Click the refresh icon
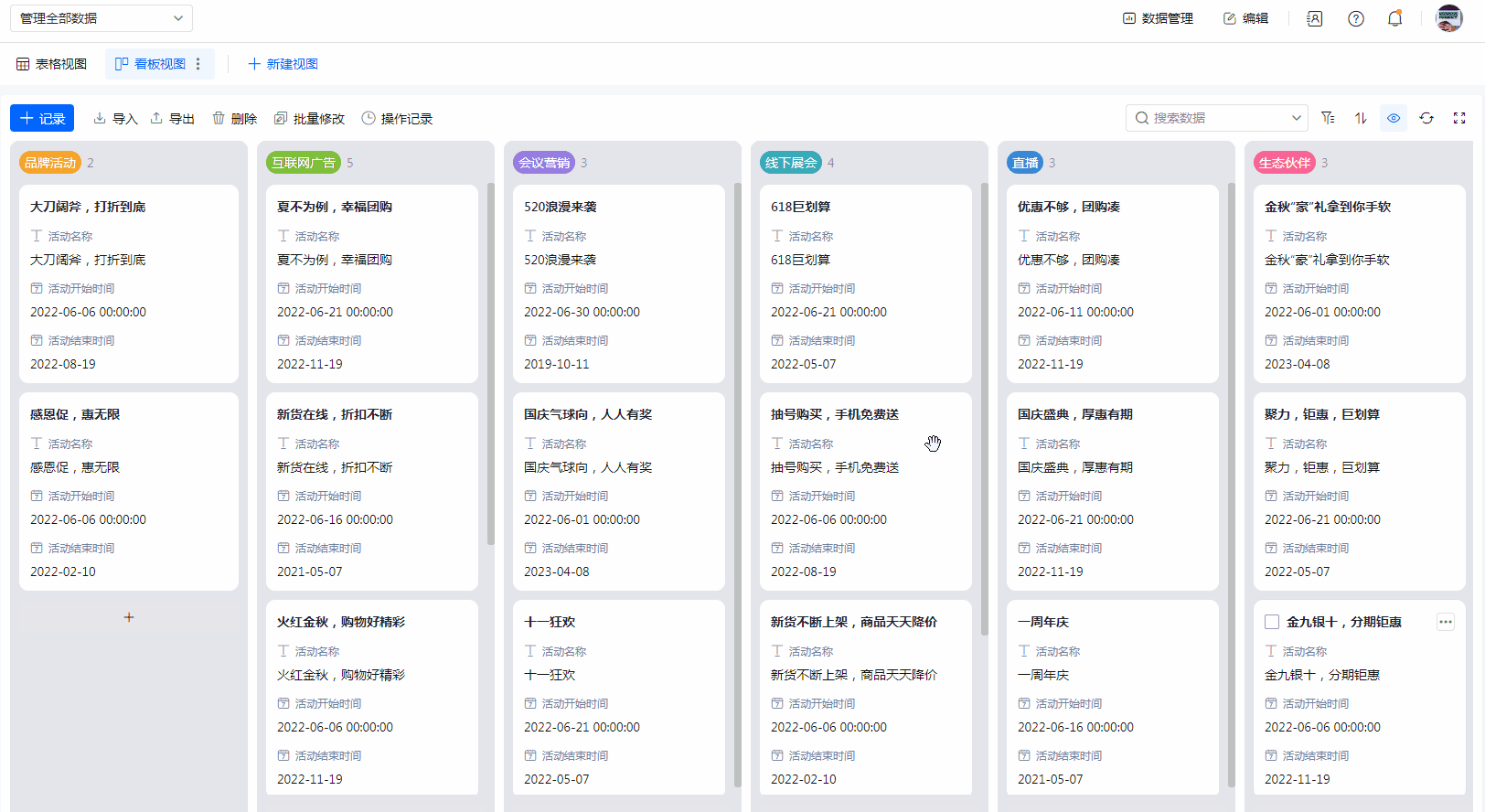1485x812 pixels. 1426,118
